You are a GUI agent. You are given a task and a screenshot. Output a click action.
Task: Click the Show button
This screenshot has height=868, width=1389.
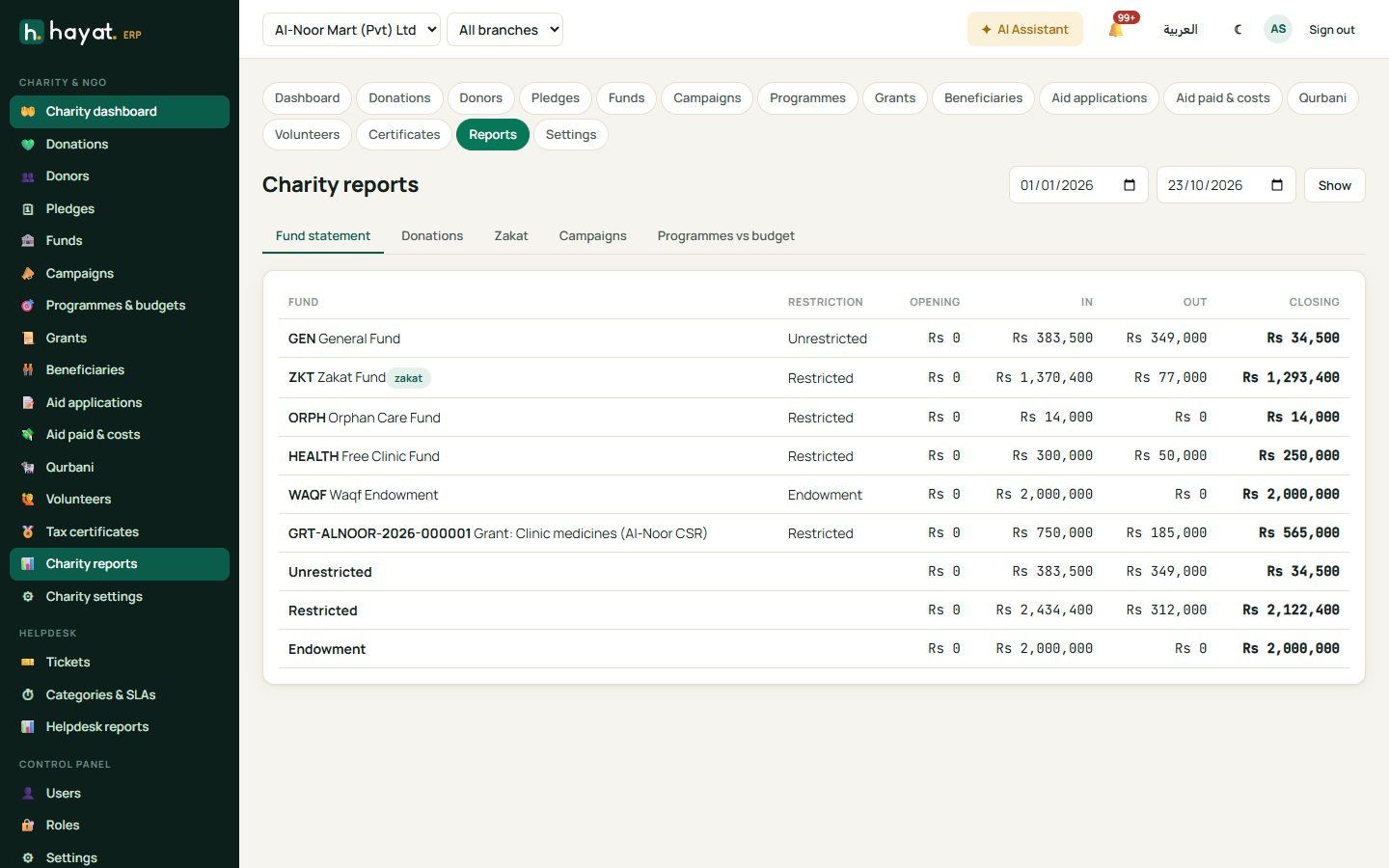pos(1335,185)
